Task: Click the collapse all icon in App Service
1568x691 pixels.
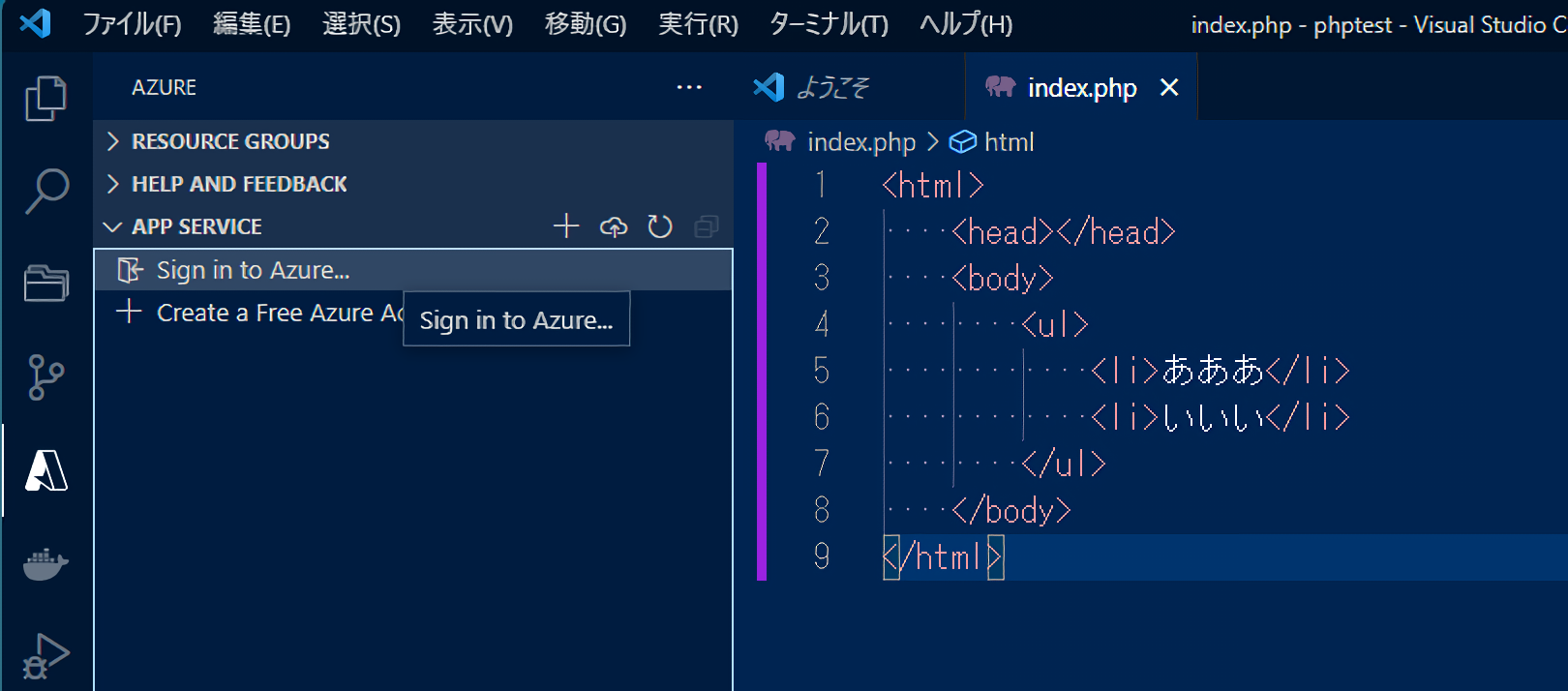Action: [x=707, y=226]
